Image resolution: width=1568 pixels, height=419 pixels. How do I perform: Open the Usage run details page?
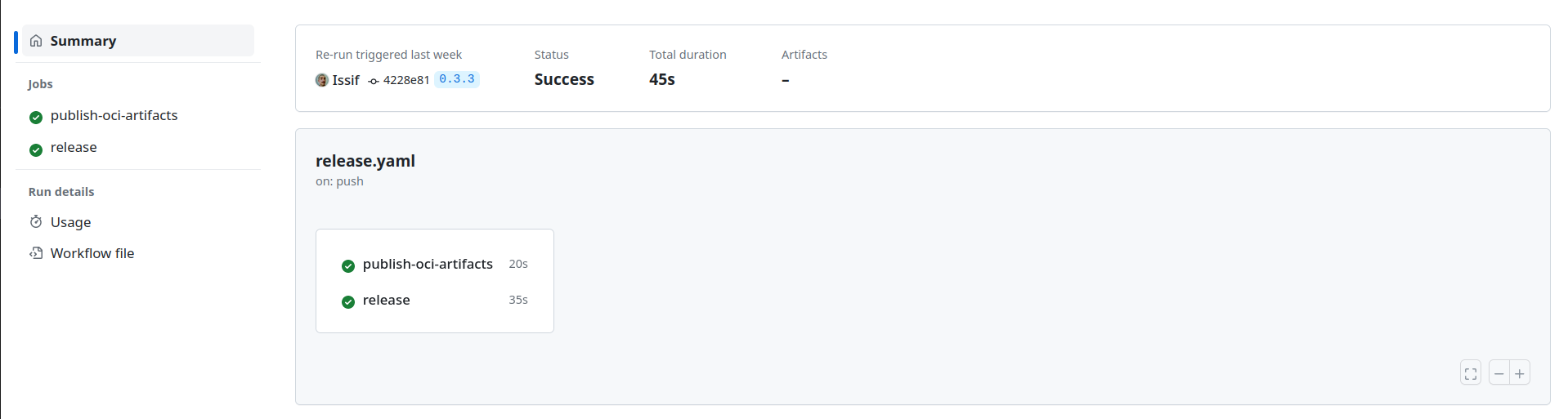[71, 222]
